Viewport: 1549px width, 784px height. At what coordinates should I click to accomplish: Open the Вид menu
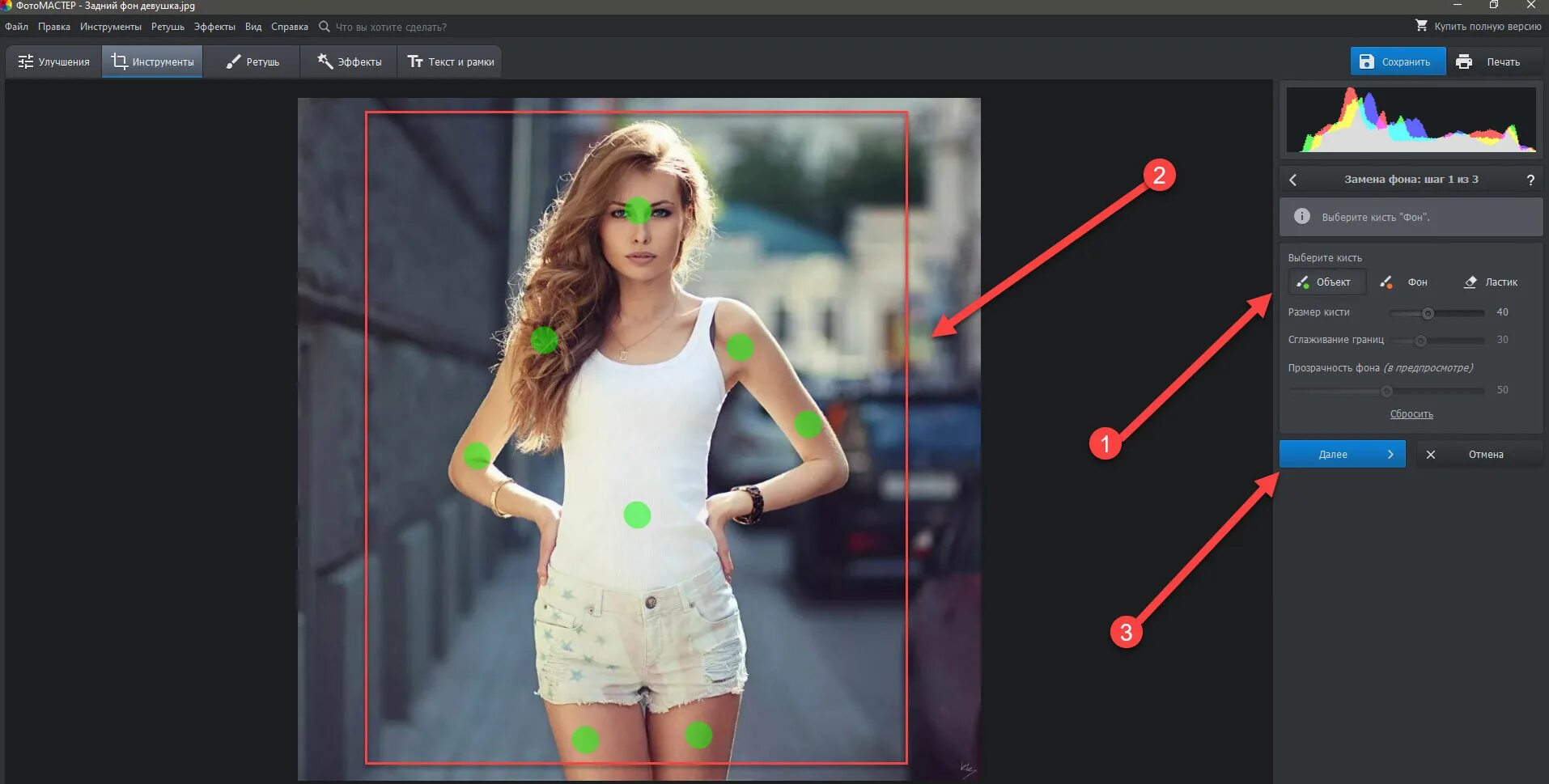pyautogui.click(x=253, y=27)
